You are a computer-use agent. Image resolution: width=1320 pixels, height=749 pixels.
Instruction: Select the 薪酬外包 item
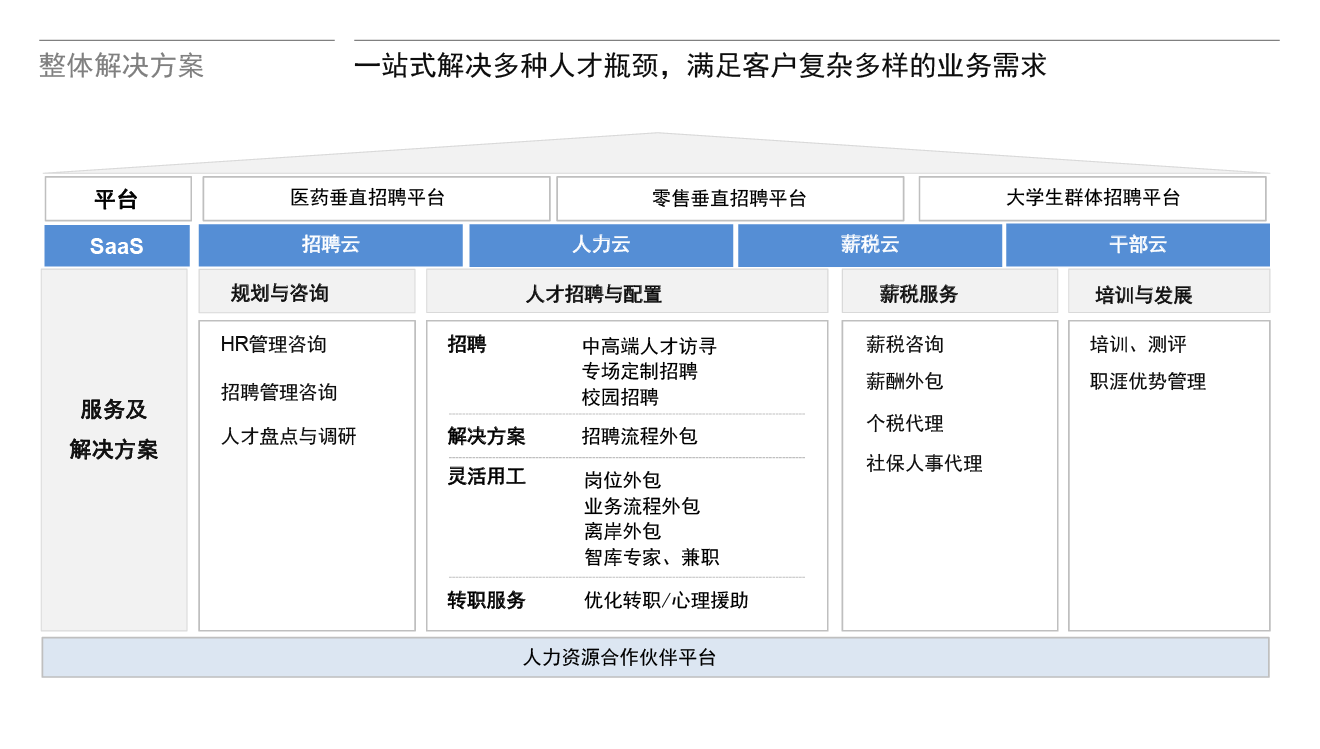(905, 382)
